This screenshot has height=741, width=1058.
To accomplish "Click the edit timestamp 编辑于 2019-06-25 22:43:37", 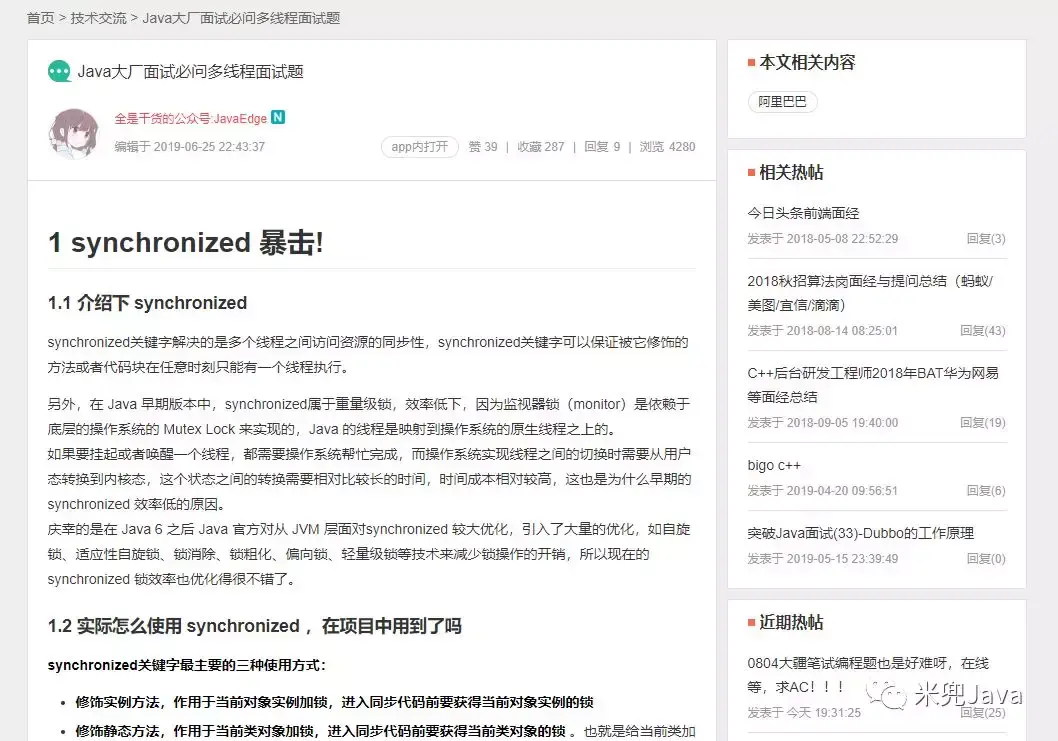I will pyautogui.click(x=190, y=146).
